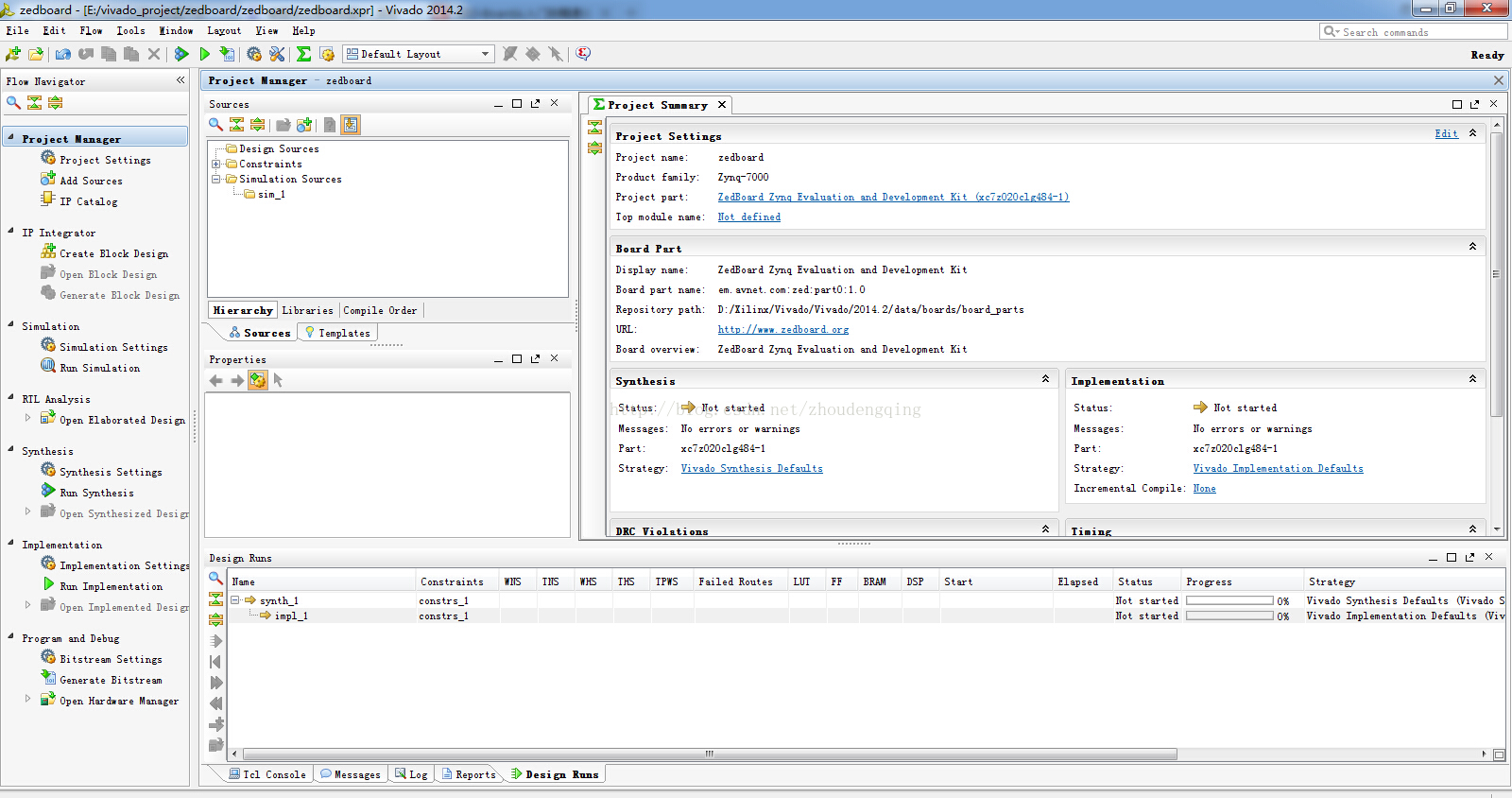The height and width of the screenshot is (798, 1512).
Task: Click Vivado Synthesis Defaults strategy link
Action: coord(751,469)
